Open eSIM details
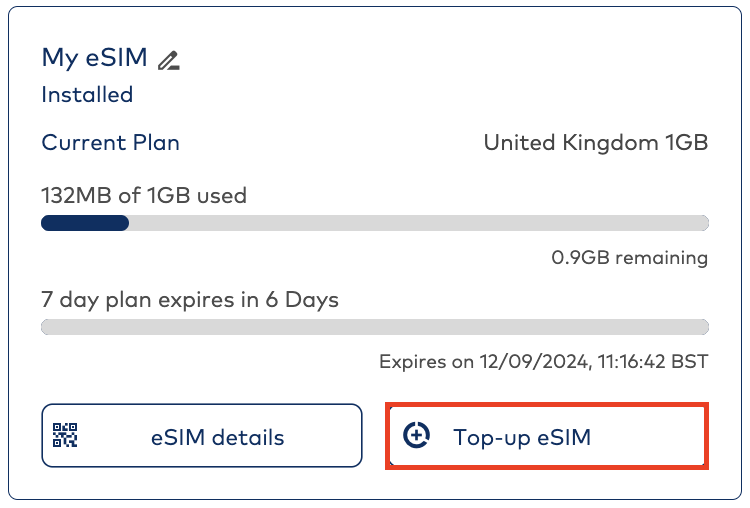Viewport: 750px width, 508px height. (201, 436)
